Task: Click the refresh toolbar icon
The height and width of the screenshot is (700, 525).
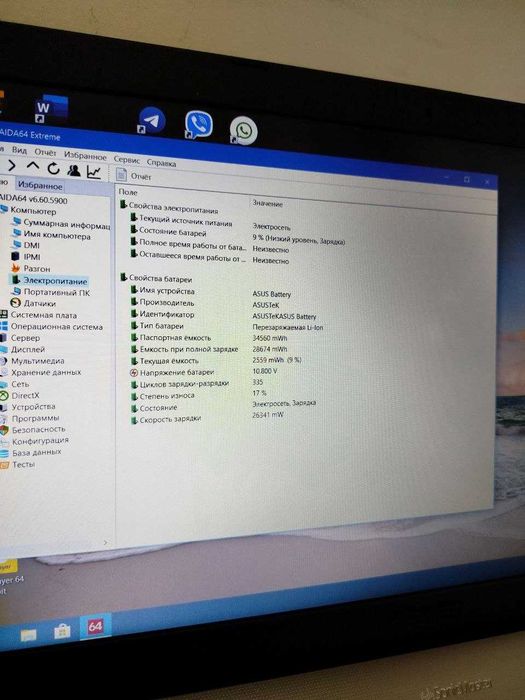Action: (x=53, y=169)
